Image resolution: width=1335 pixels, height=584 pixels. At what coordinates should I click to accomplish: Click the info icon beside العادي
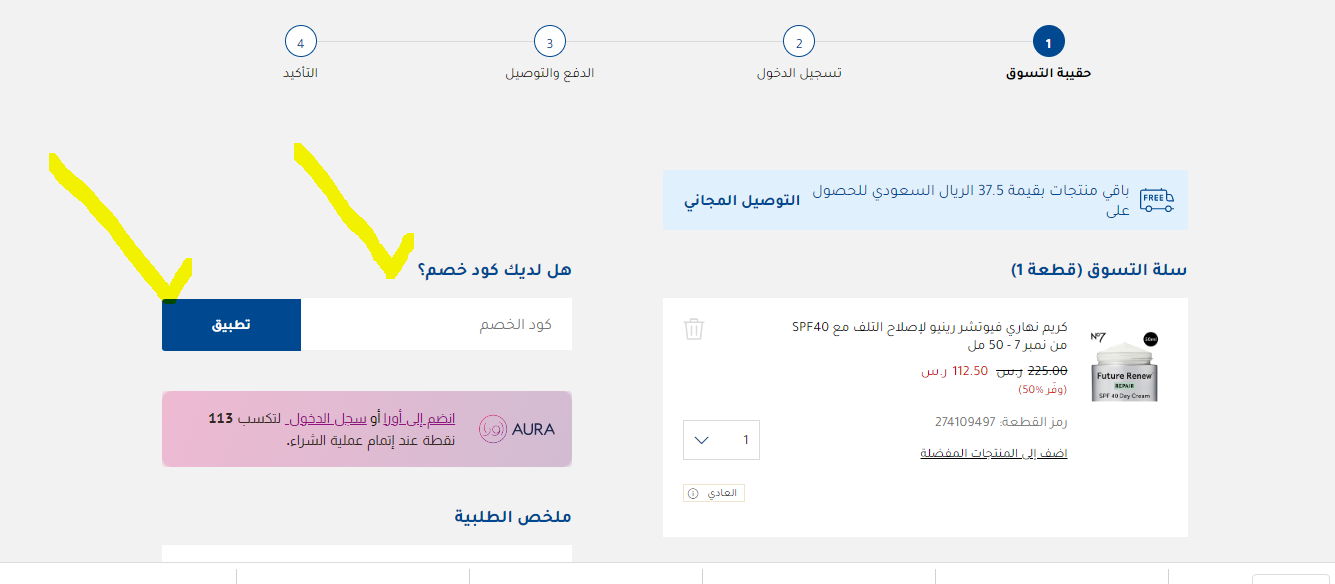[x=692, y=493]
